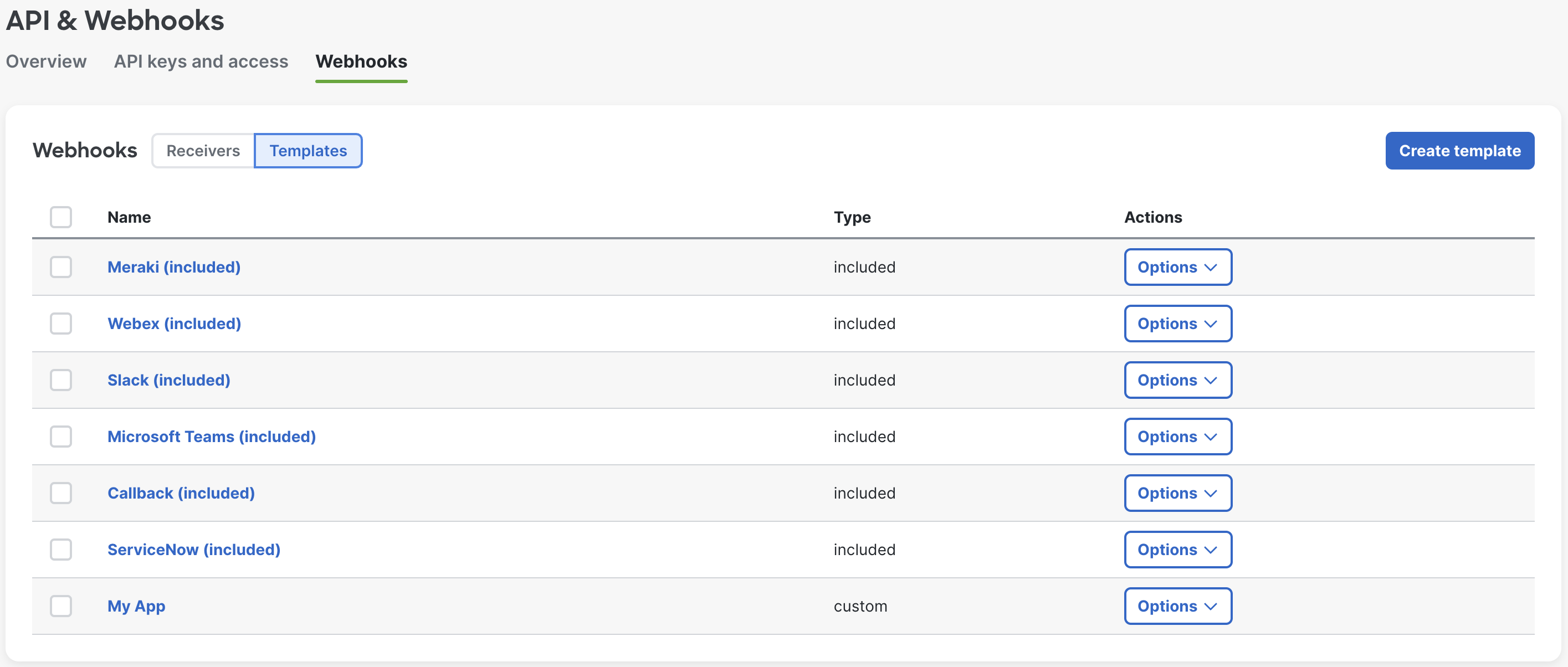
Task: Check the ServiceNow template checkbox
Action: click(61, 550)
